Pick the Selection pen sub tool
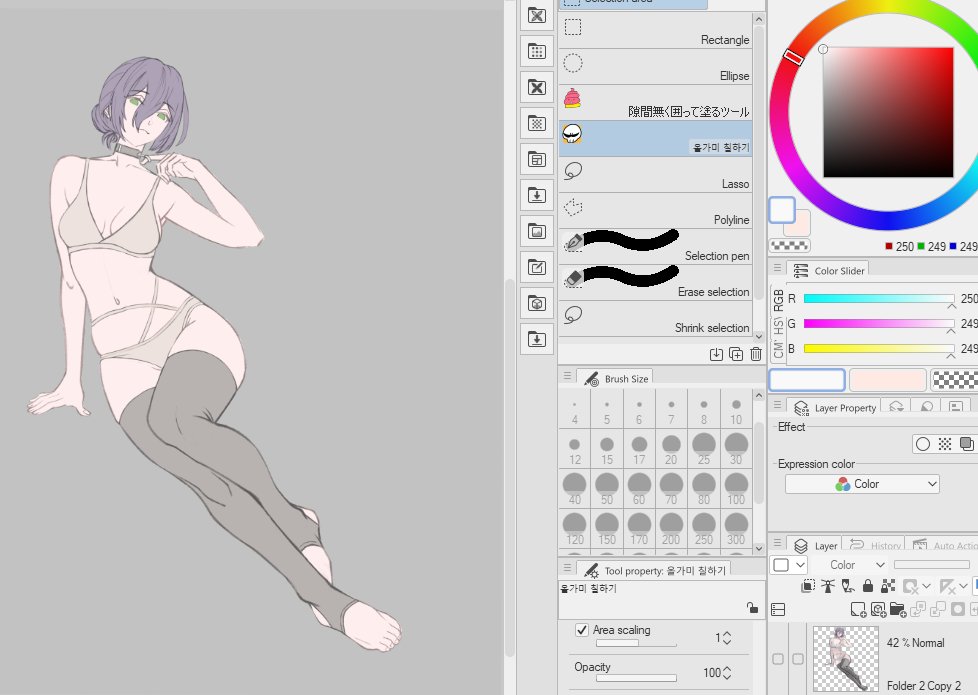This screenshot has height=695, width=978. tap(655, 247)
